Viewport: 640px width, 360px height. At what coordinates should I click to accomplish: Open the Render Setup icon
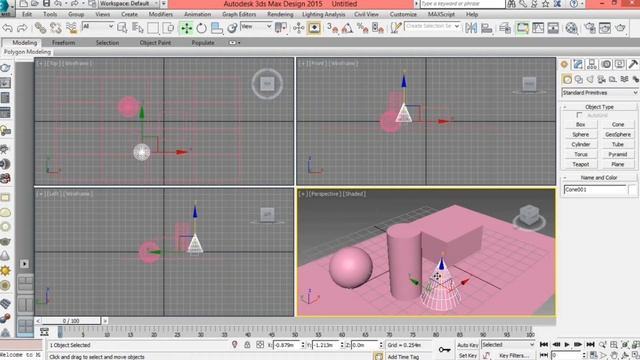590,28
